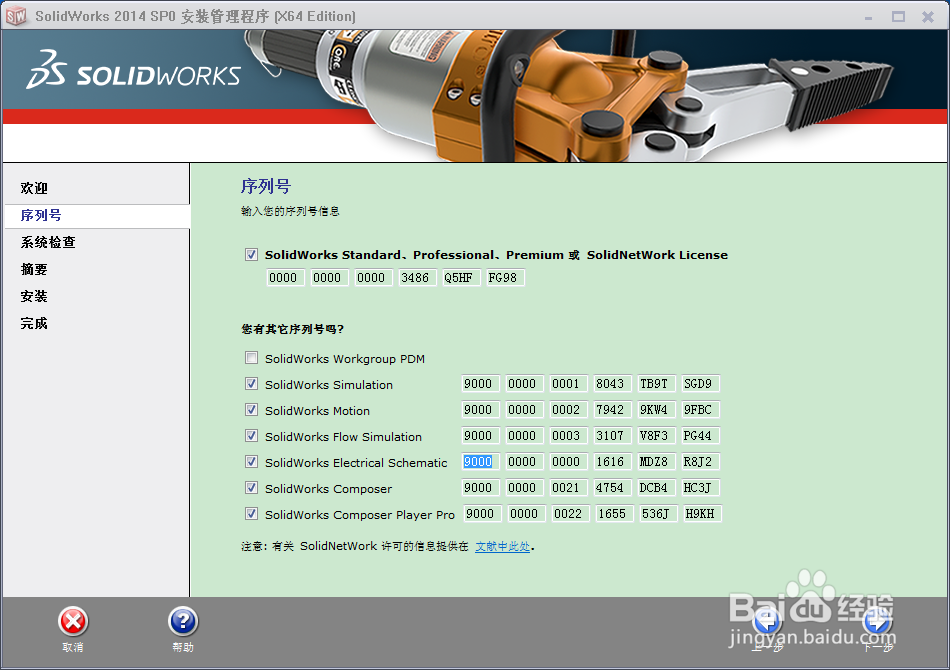Open the System Check (系统检查) step

point(48,242)
